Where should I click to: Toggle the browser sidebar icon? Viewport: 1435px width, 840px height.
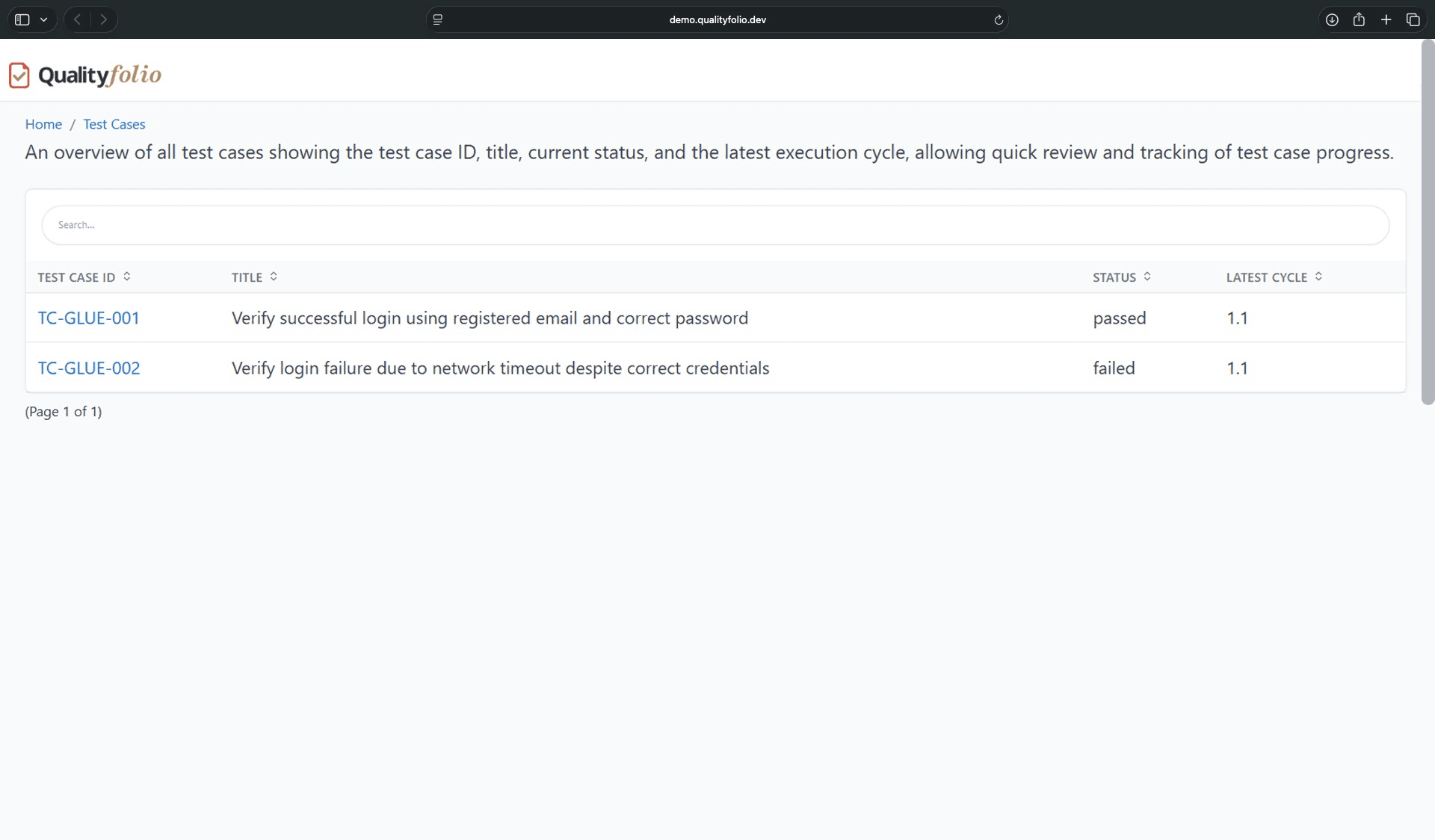22,19
